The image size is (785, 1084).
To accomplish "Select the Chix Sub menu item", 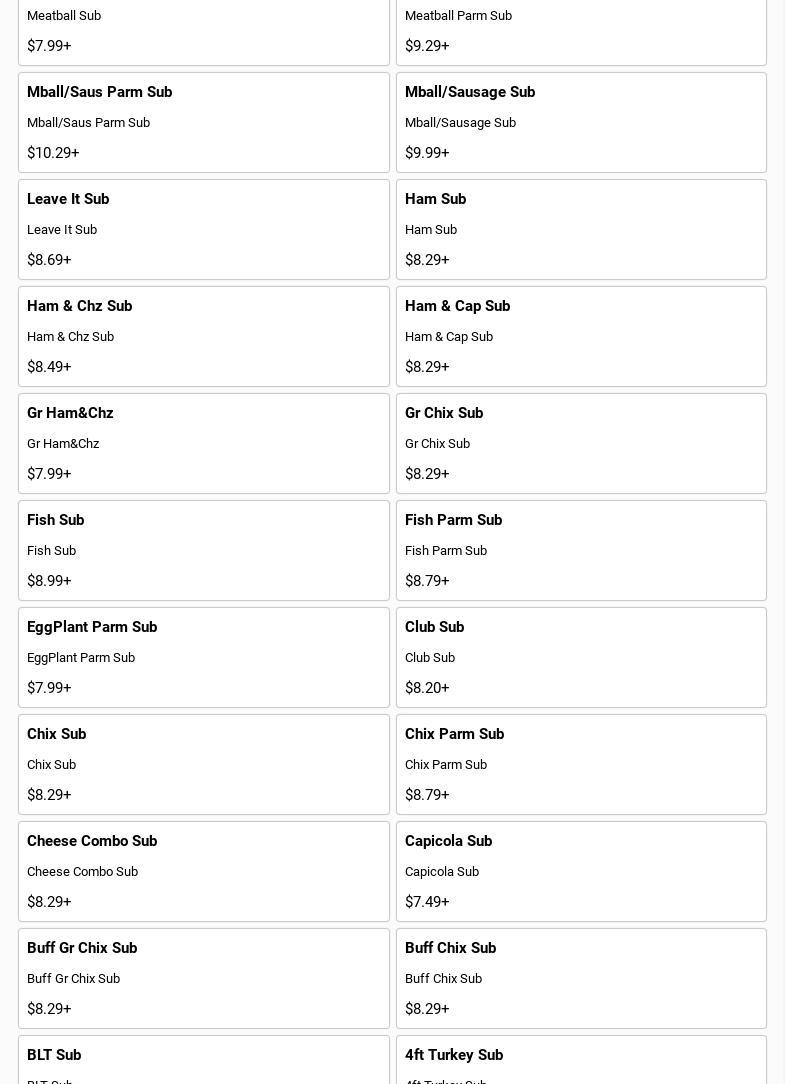I will point(203,764).
